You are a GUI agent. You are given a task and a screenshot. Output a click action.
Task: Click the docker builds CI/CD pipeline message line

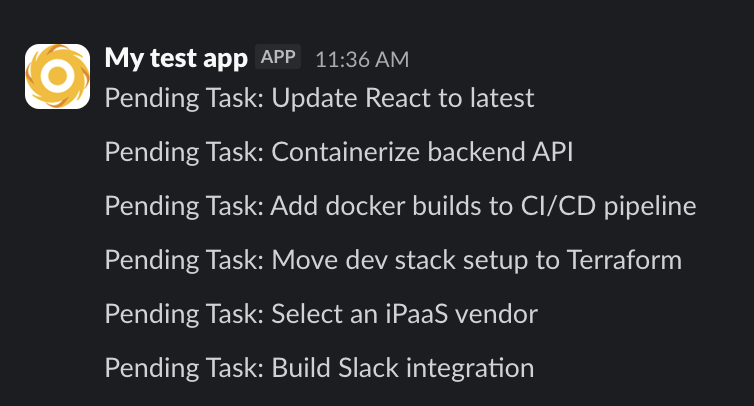400,206
